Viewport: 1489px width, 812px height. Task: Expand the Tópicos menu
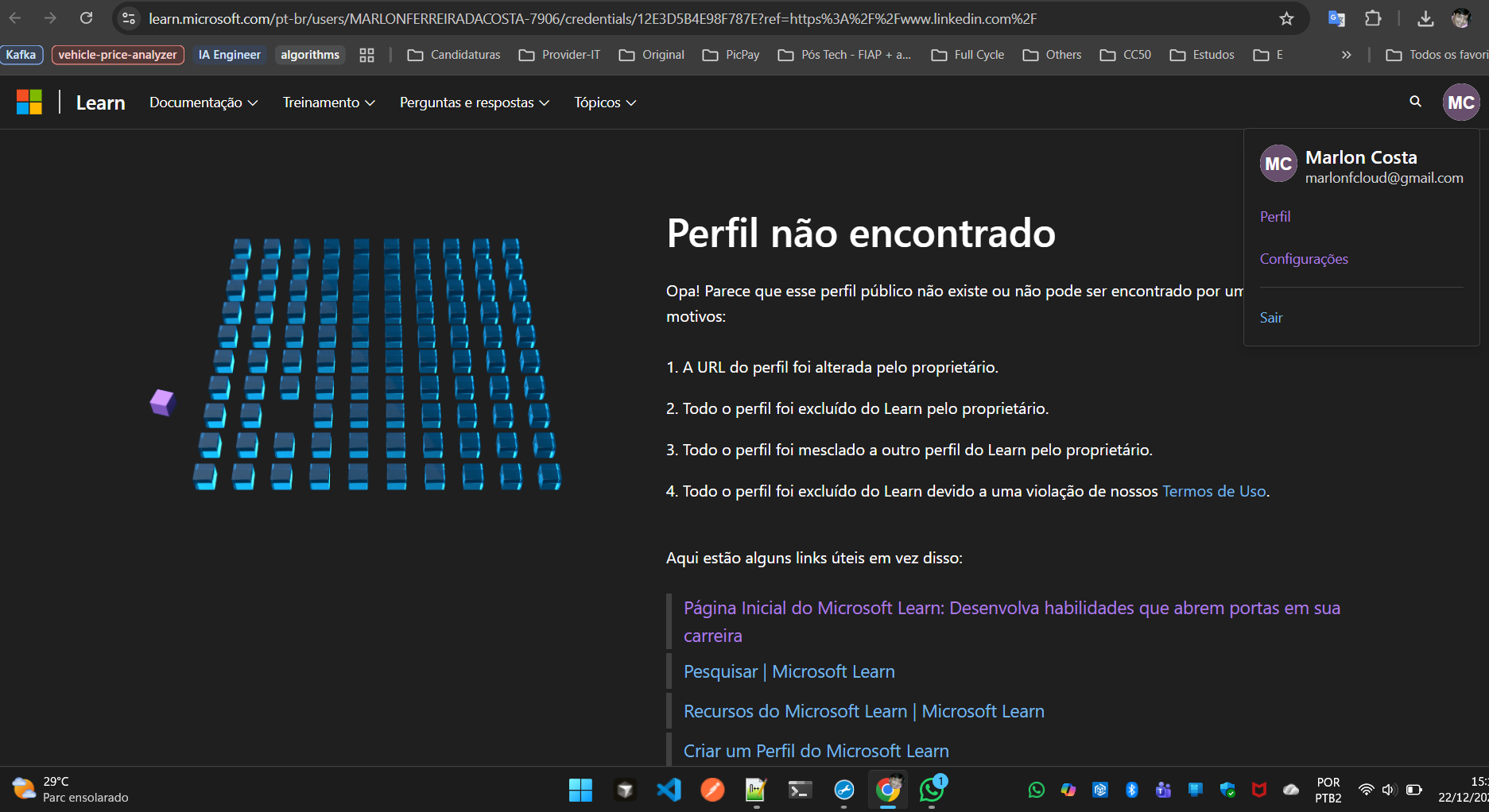click(x=605, y=102)
